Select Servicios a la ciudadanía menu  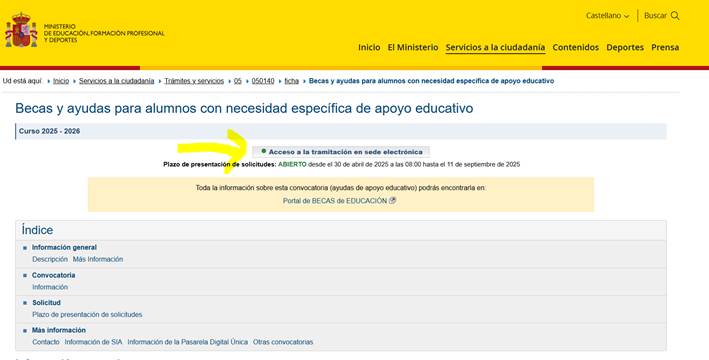[x=495, y=47]
